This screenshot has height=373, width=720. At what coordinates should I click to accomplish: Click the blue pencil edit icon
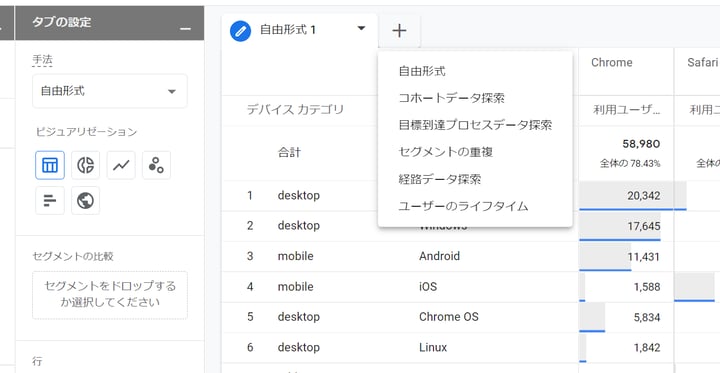[x=240, y=31]
